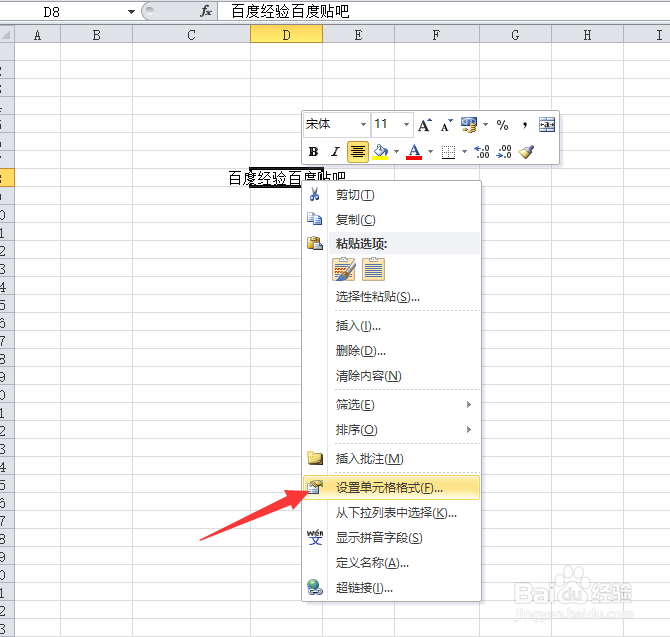Select column G header
The width and height of the screenshot is (670, 637).
515,35
